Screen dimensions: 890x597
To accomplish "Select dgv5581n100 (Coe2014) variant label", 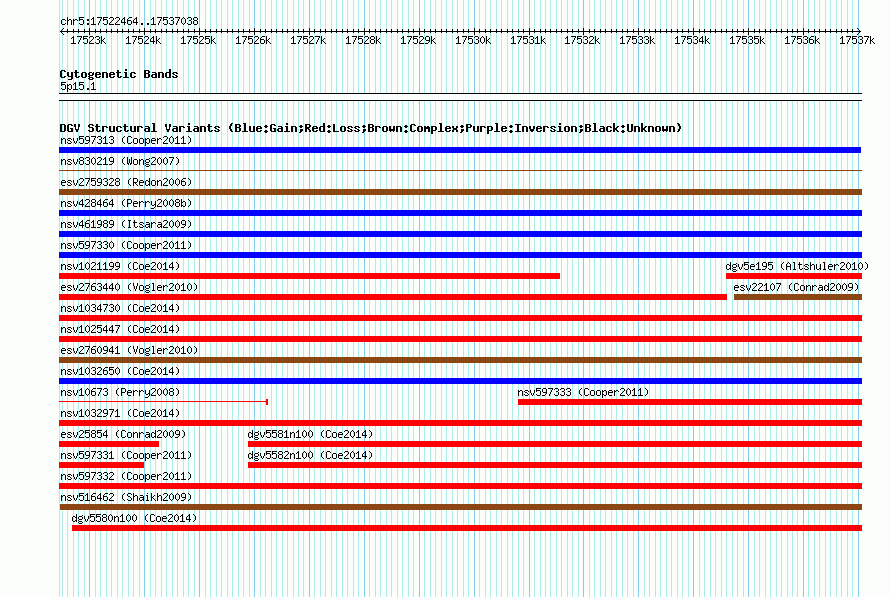I will [x=310, y=434].
